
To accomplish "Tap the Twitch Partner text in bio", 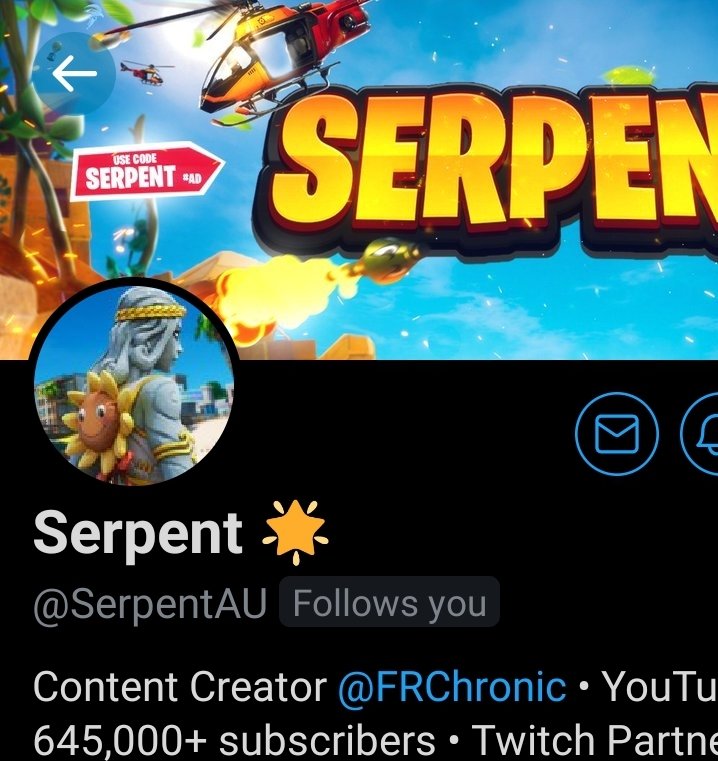I will [x=595, y=740].
